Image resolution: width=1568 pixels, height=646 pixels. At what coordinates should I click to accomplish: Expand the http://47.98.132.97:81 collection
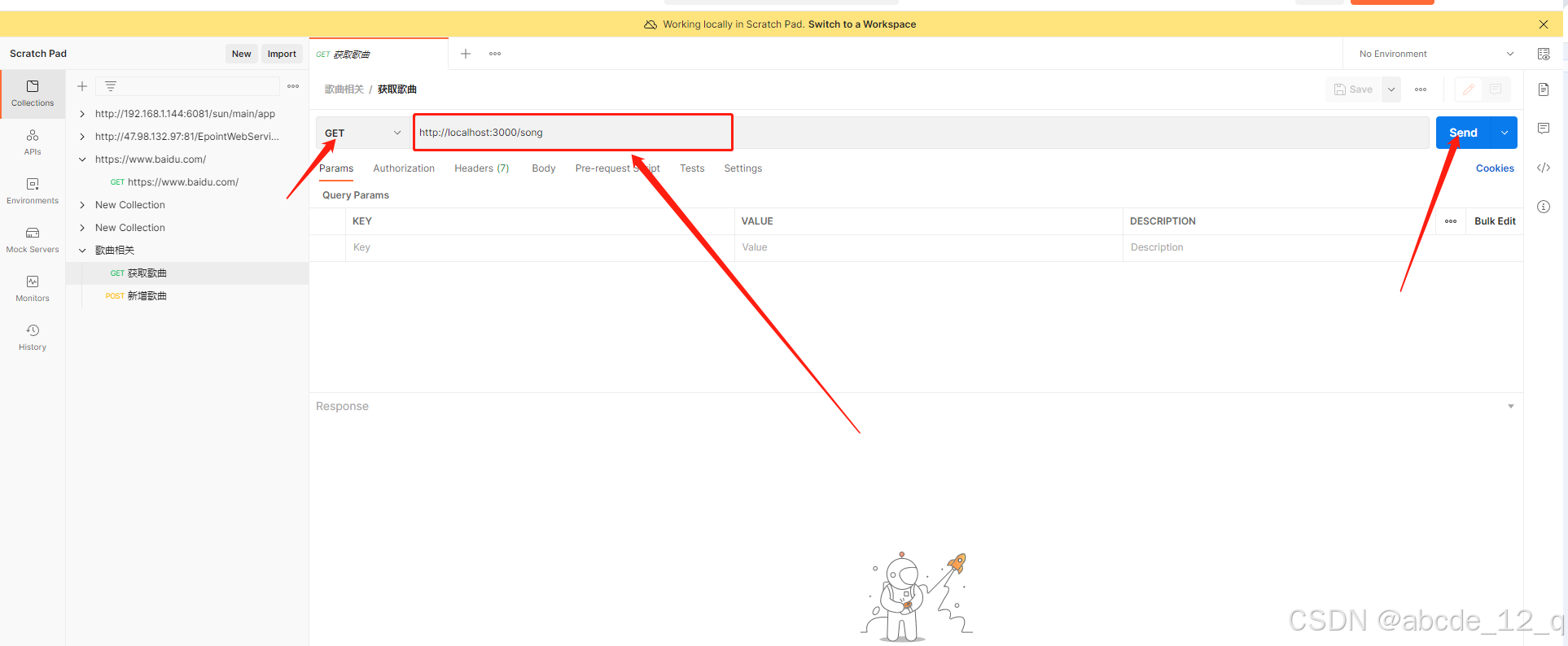[x=82, y=137]
